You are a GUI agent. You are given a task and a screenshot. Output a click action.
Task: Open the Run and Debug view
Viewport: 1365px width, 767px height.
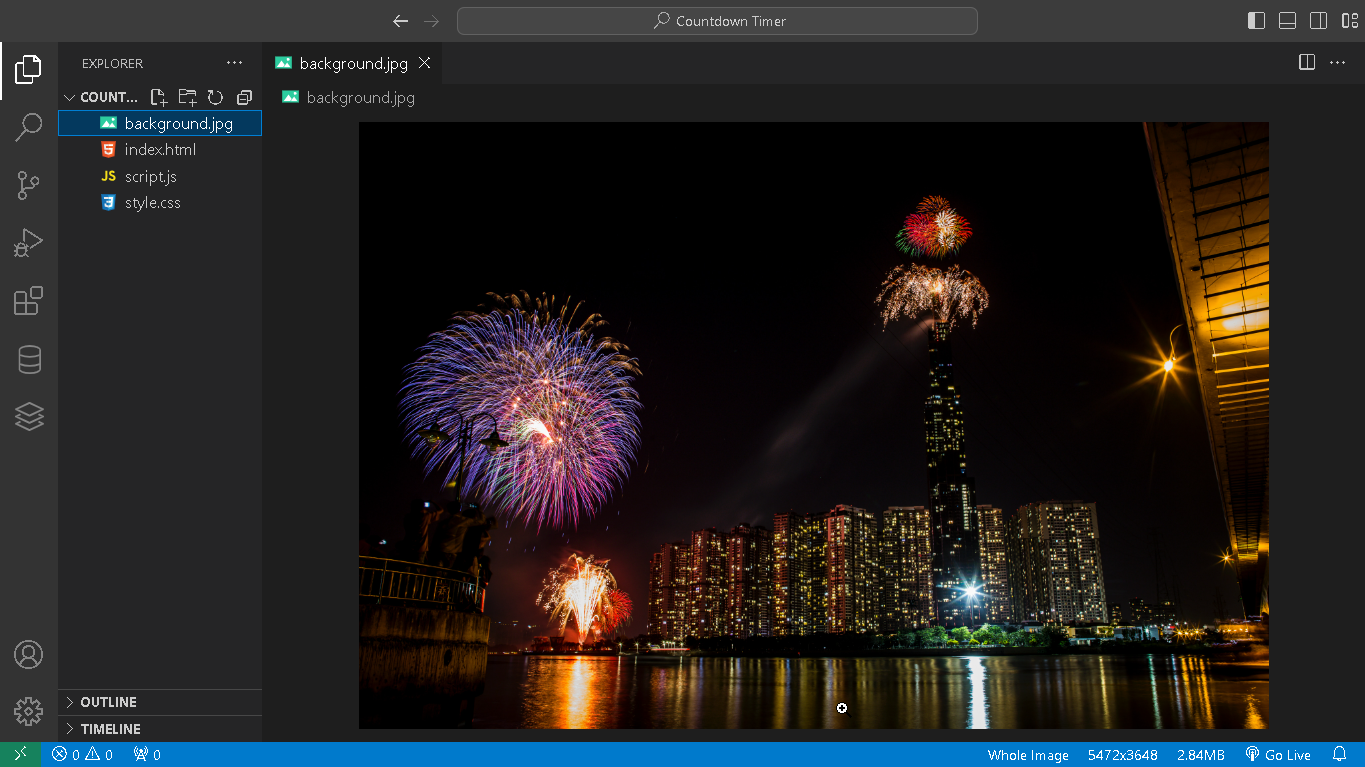pyautogui.click(x=29, y=243)
